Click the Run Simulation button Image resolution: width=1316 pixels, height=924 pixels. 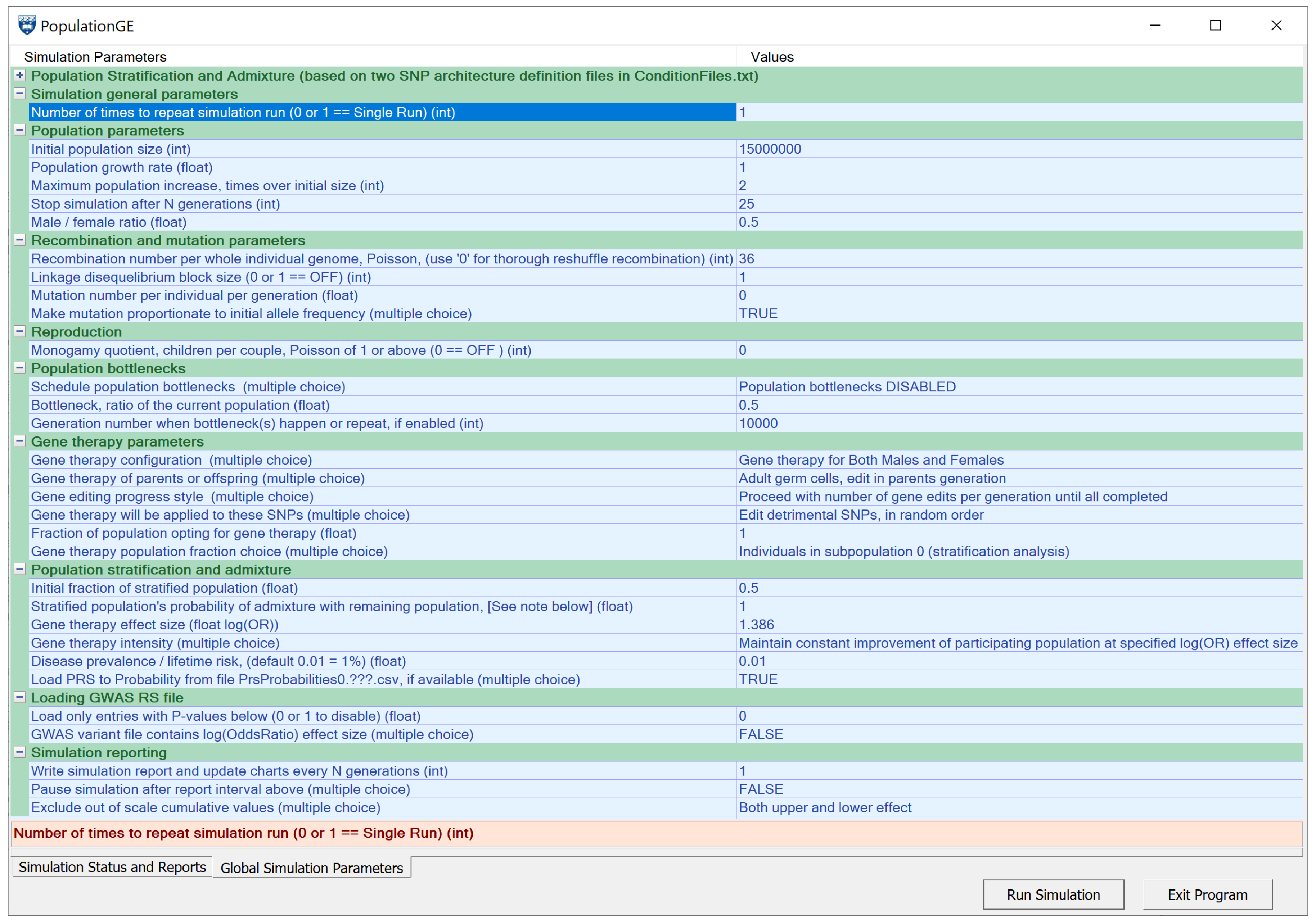click(x=1053, y=894)
